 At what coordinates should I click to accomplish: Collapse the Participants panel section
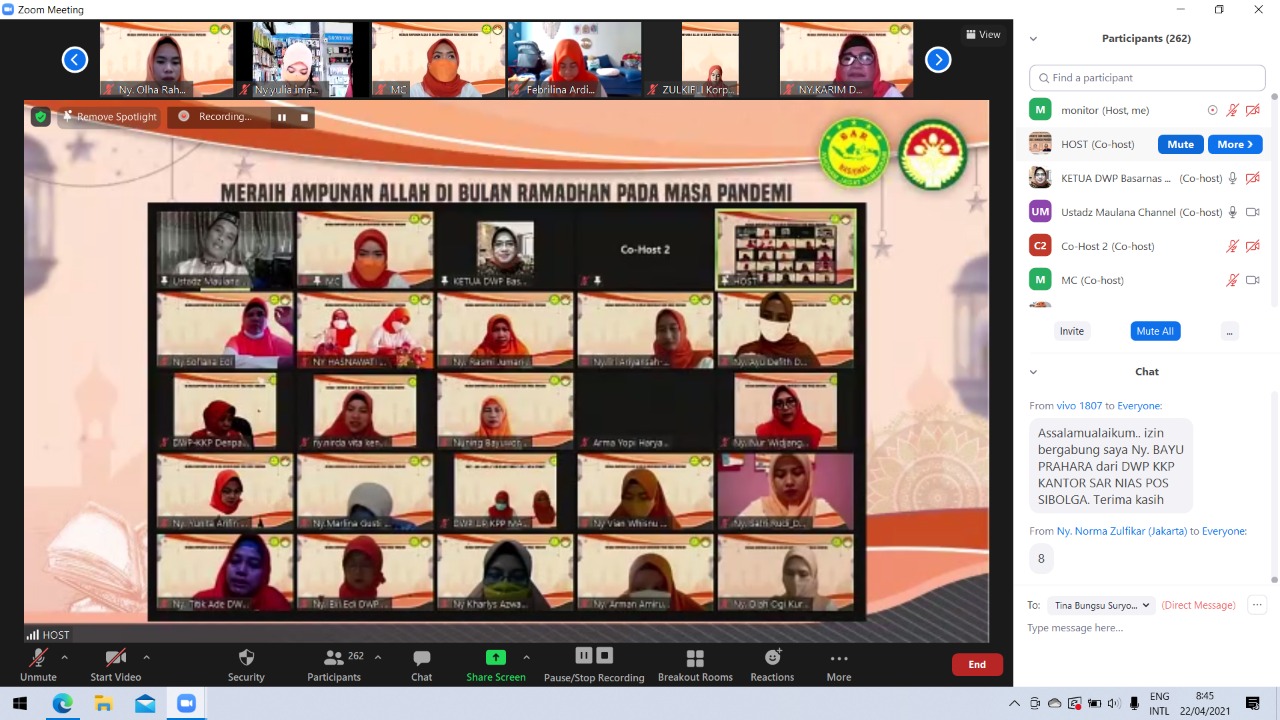1033,39
